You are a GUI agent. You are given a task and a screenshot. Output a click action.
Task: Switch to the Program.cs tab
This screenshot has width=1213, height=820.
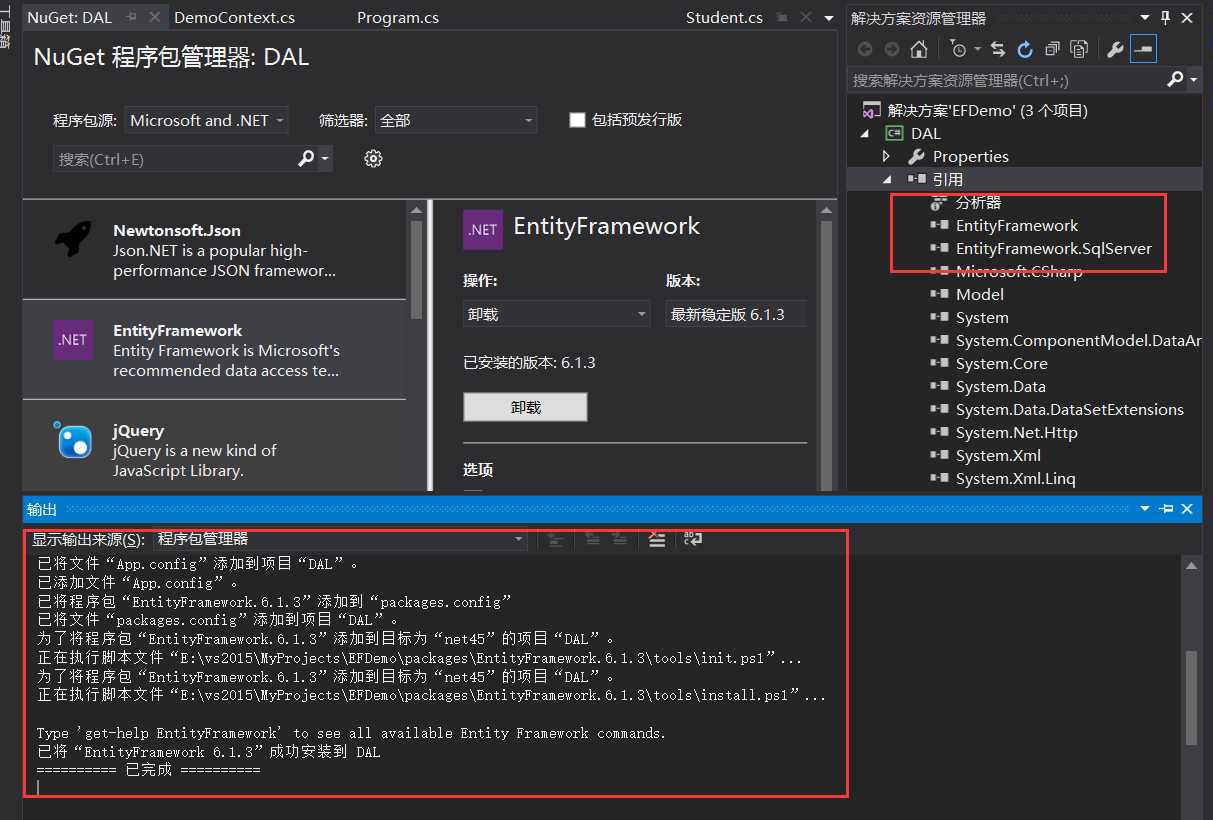point(398,18)
